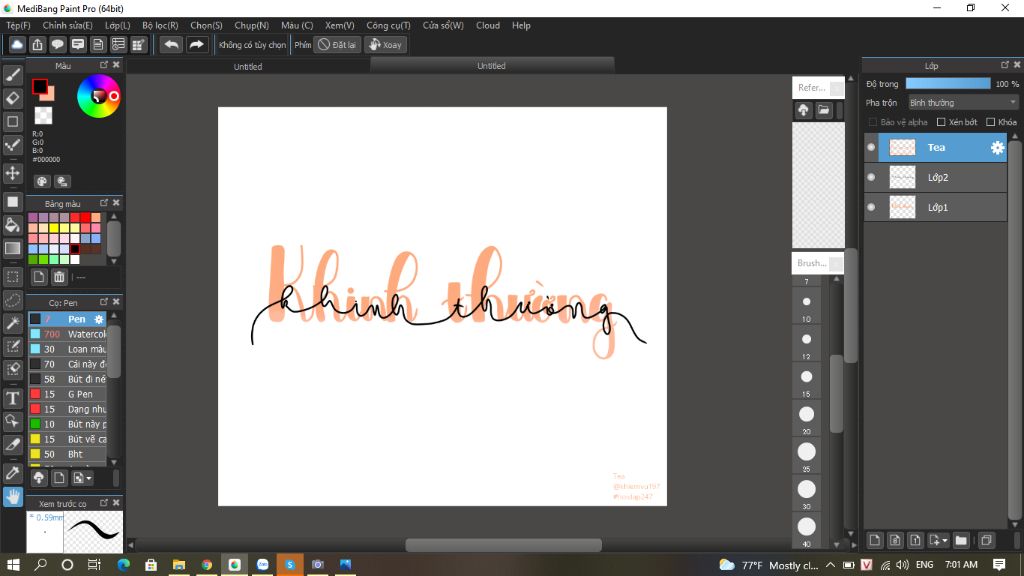The image size is (1024, 576).
Task: Select the G Pen brush
Action: (x=68, y=394)
